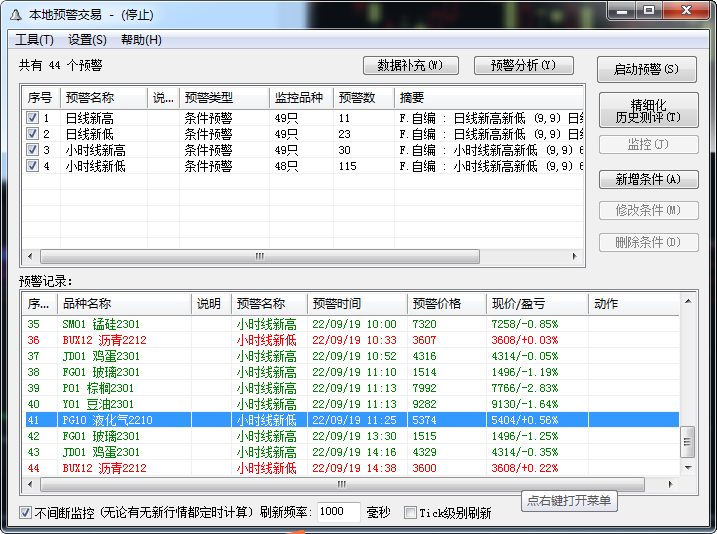Click right arrow of records horizontal scrollbar
Screen dimensions: 717x534
tap(671, 484)
